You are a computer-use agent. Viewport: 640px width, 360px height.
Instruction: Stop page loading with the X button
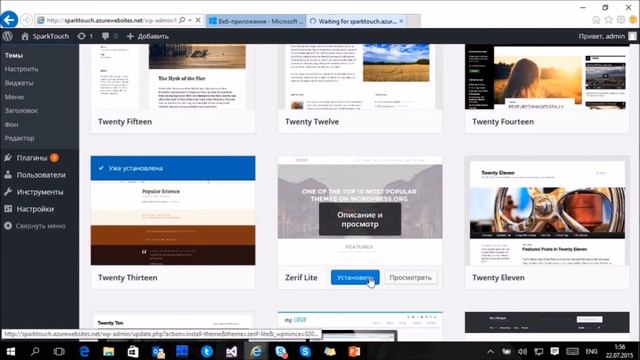pos(198,20)
